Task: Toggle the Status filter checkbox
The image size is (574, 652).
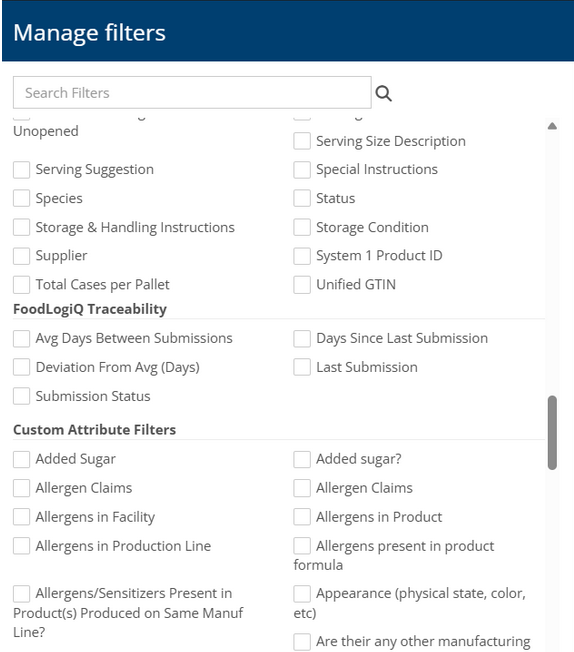Action: pyautogui.click(x=302, y=198)
